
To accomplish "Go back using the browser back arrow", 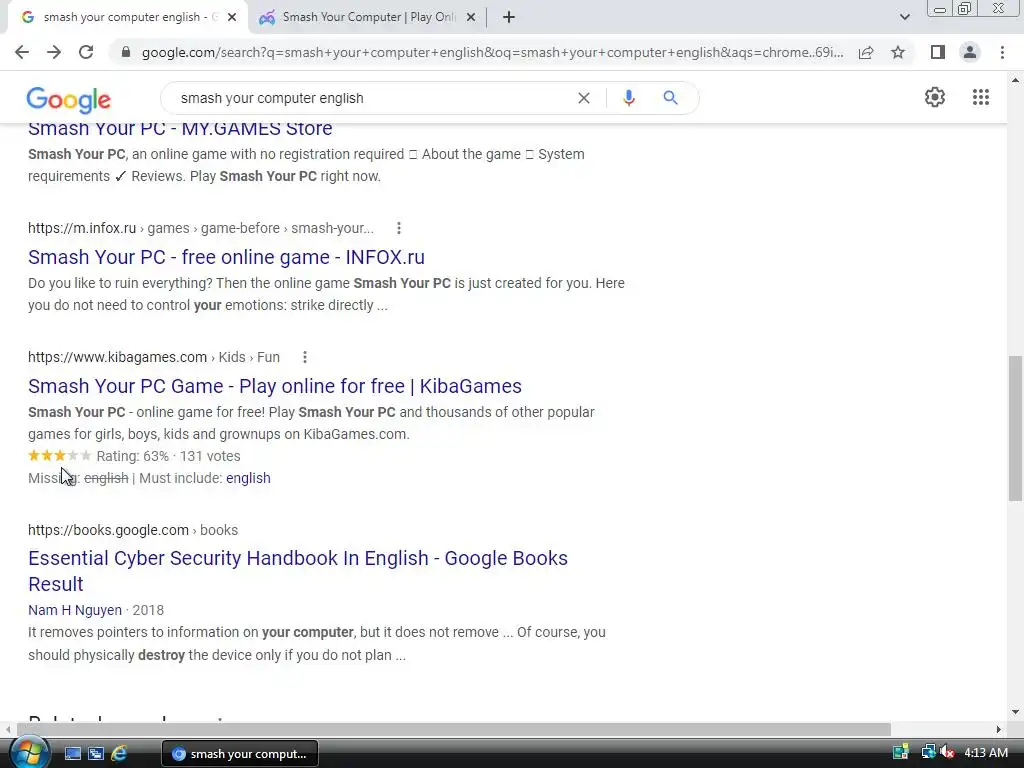I will 22,52.
